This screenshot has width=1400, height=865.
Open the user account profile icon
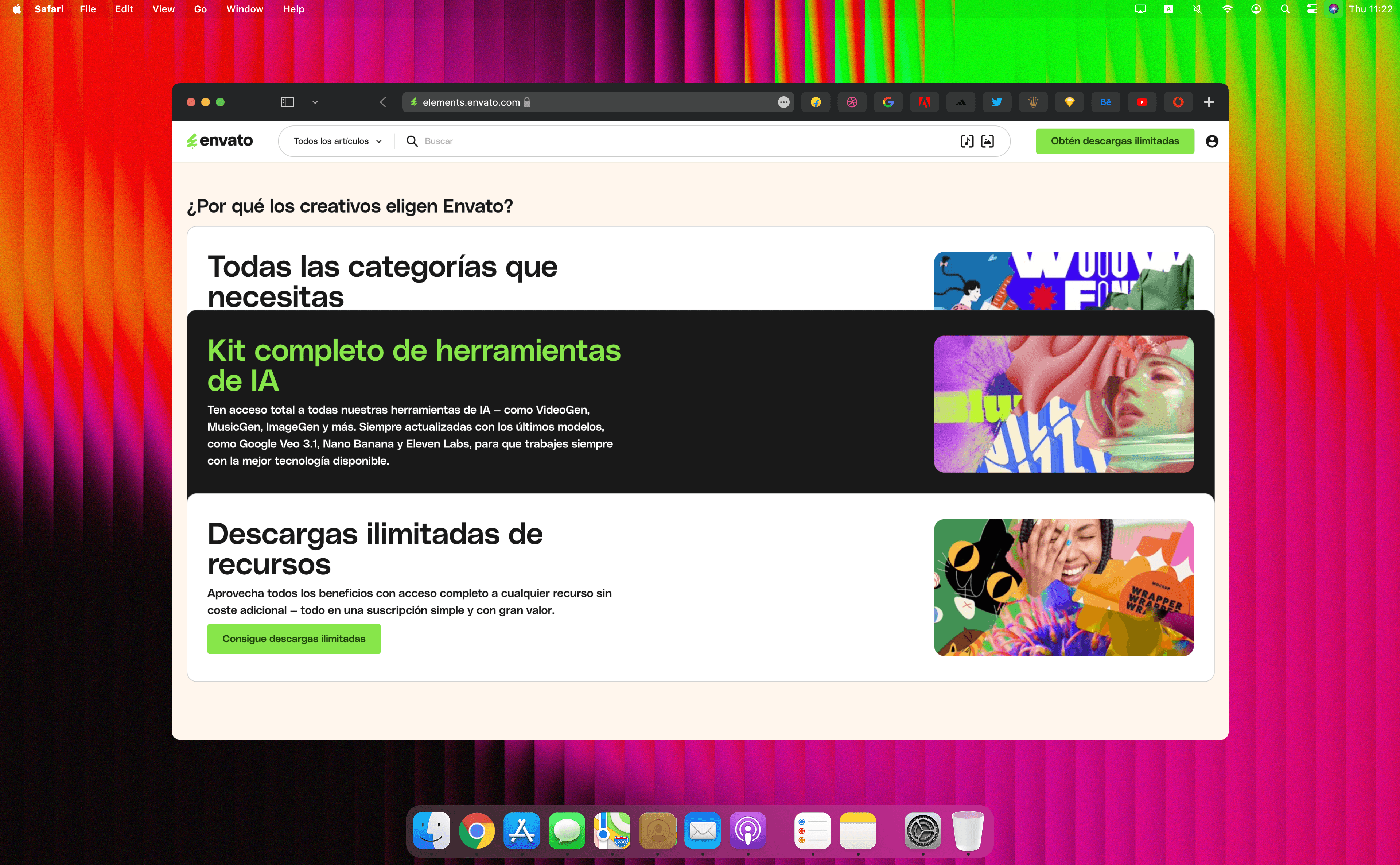[x=1211, y=141]
